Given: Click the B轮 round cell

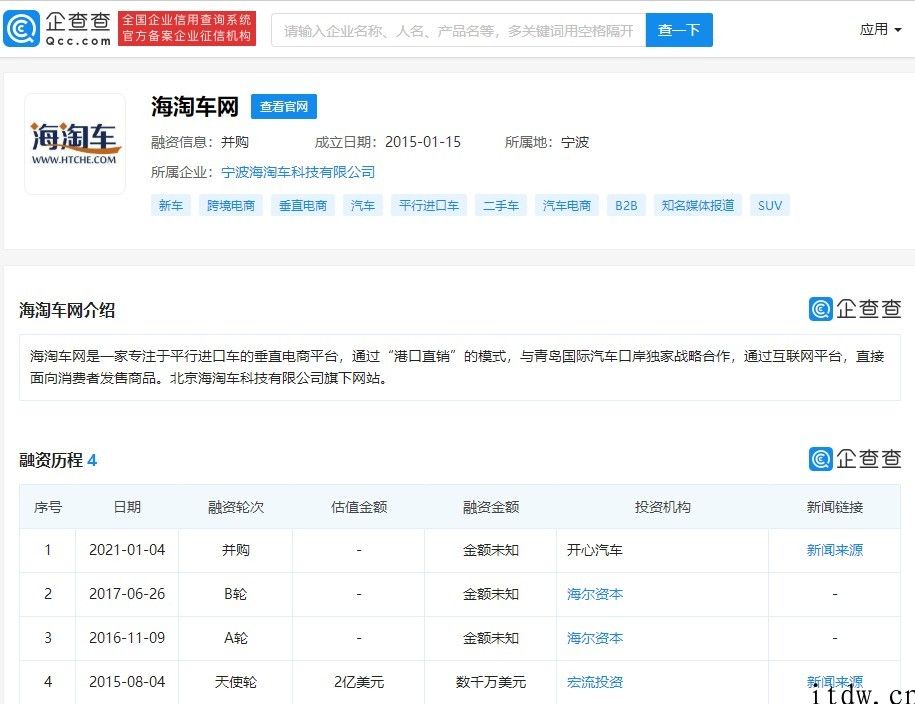Looking at the screenshot, I should 235,594.
